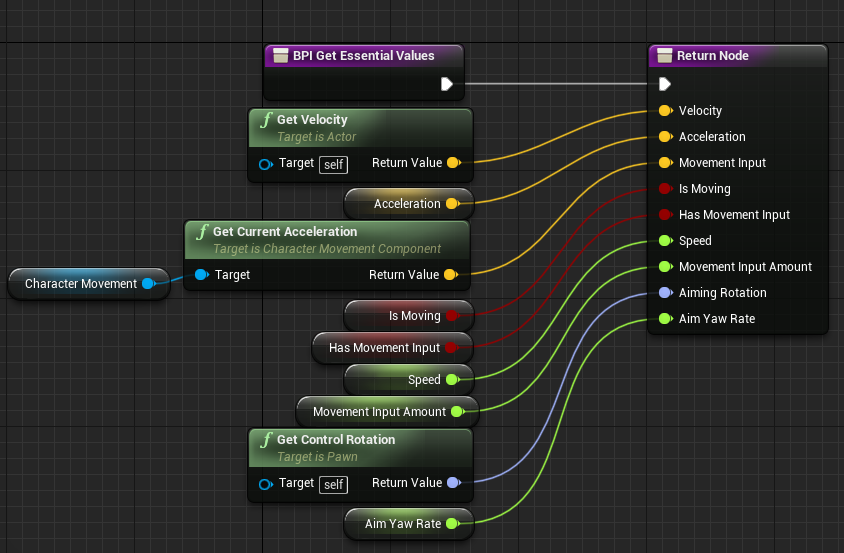Click the Get Control Rotation function icon
This screenshot has width=844, height=553.
(x=265, y=440)
